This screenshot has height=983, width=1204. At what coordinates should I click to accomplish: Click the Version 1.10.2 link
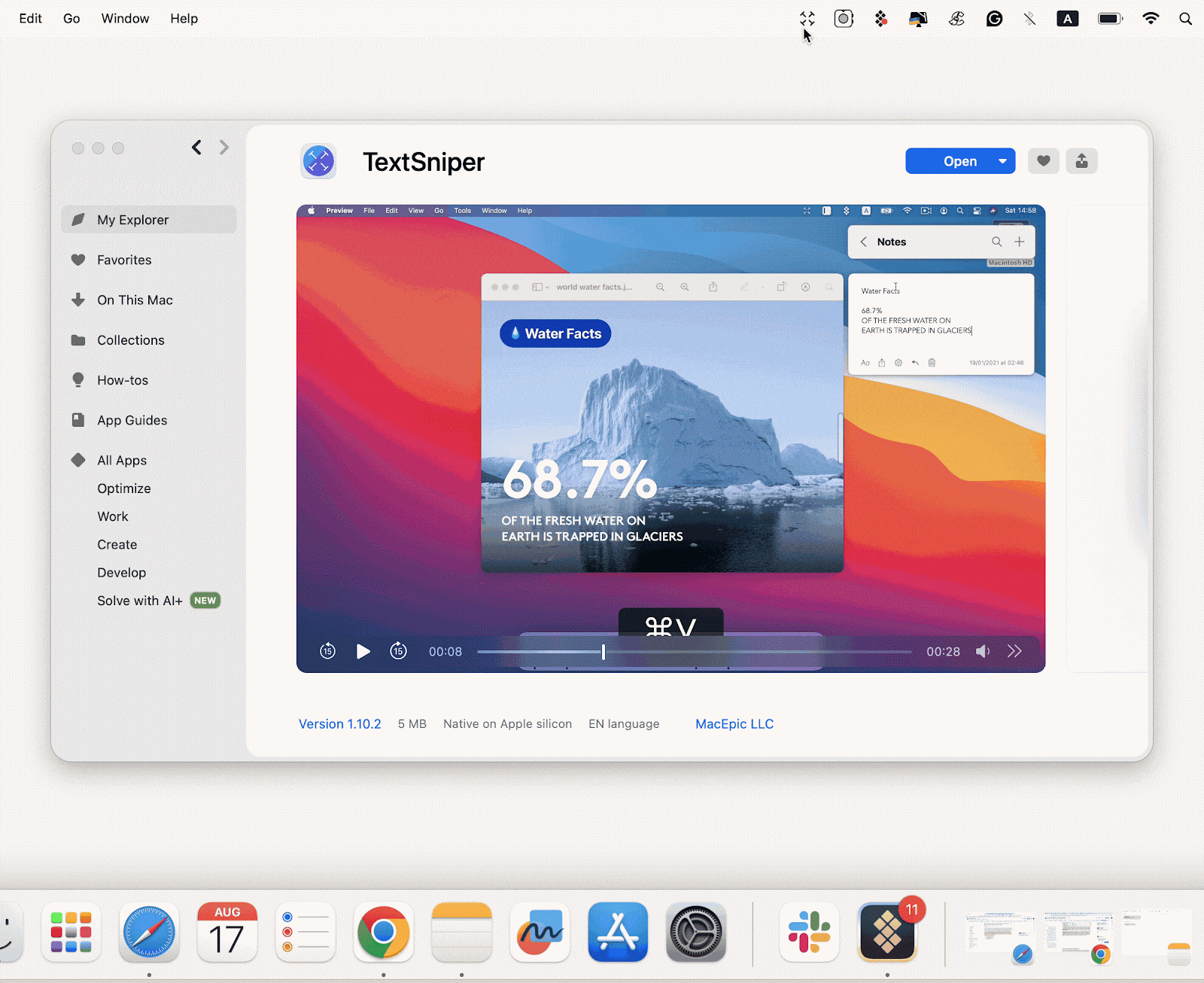coord(340,724)
